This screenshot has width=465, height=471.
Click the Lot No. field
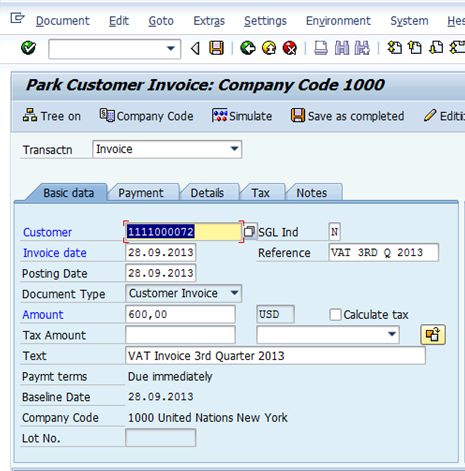click(x=161, y=438)
